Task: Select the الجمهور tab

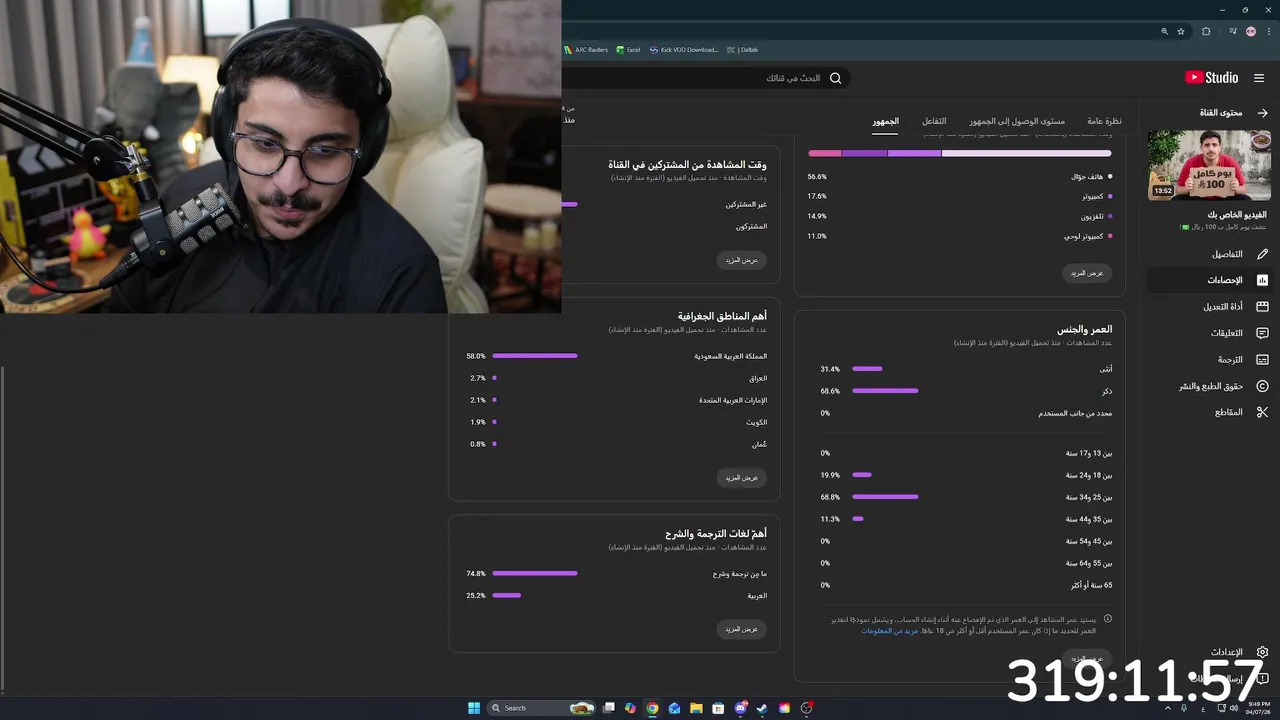Action: [x=885, y=121]
